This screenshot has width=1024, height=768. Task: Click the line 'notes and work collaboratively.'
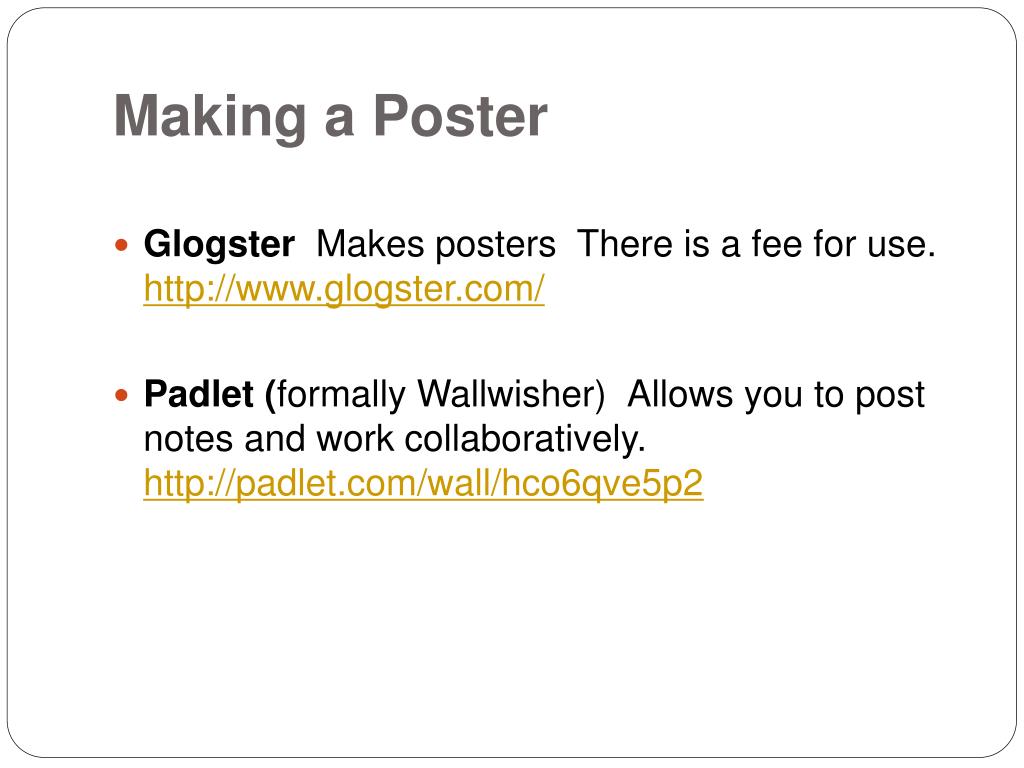click(394, 439)
